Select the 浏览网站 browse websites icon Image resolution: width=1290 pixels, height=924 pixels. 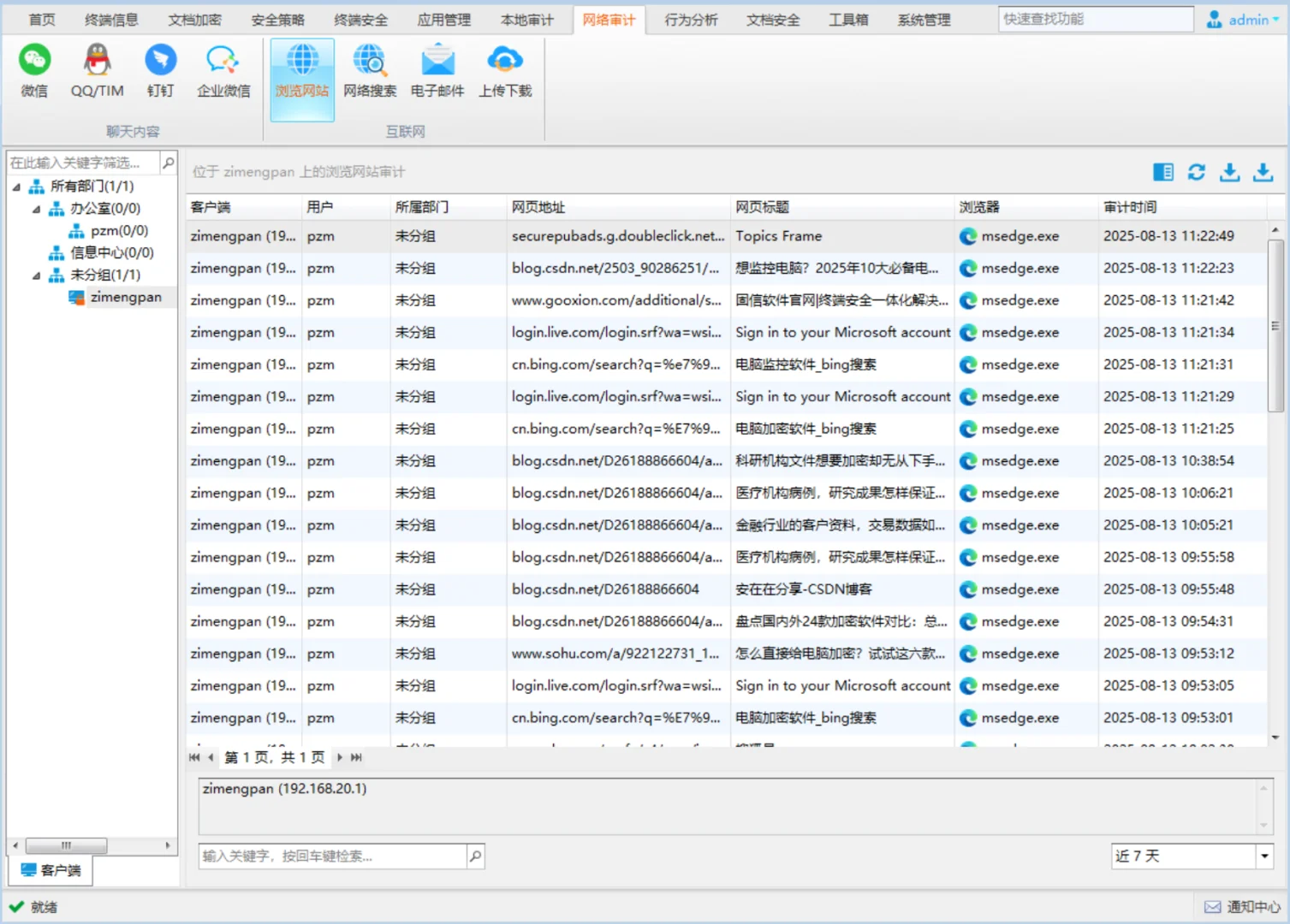point(302,79)
